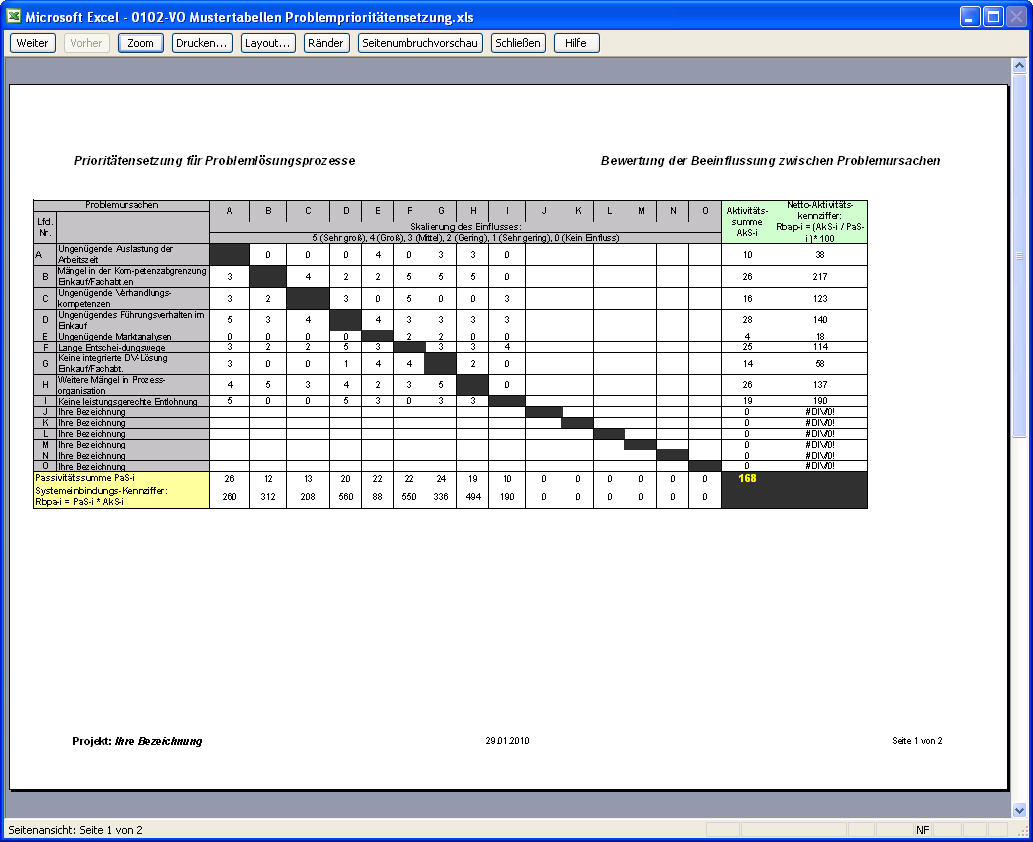Click column header A in table
This screenshot has height=842, width=1033.
(x=229, y=211)
